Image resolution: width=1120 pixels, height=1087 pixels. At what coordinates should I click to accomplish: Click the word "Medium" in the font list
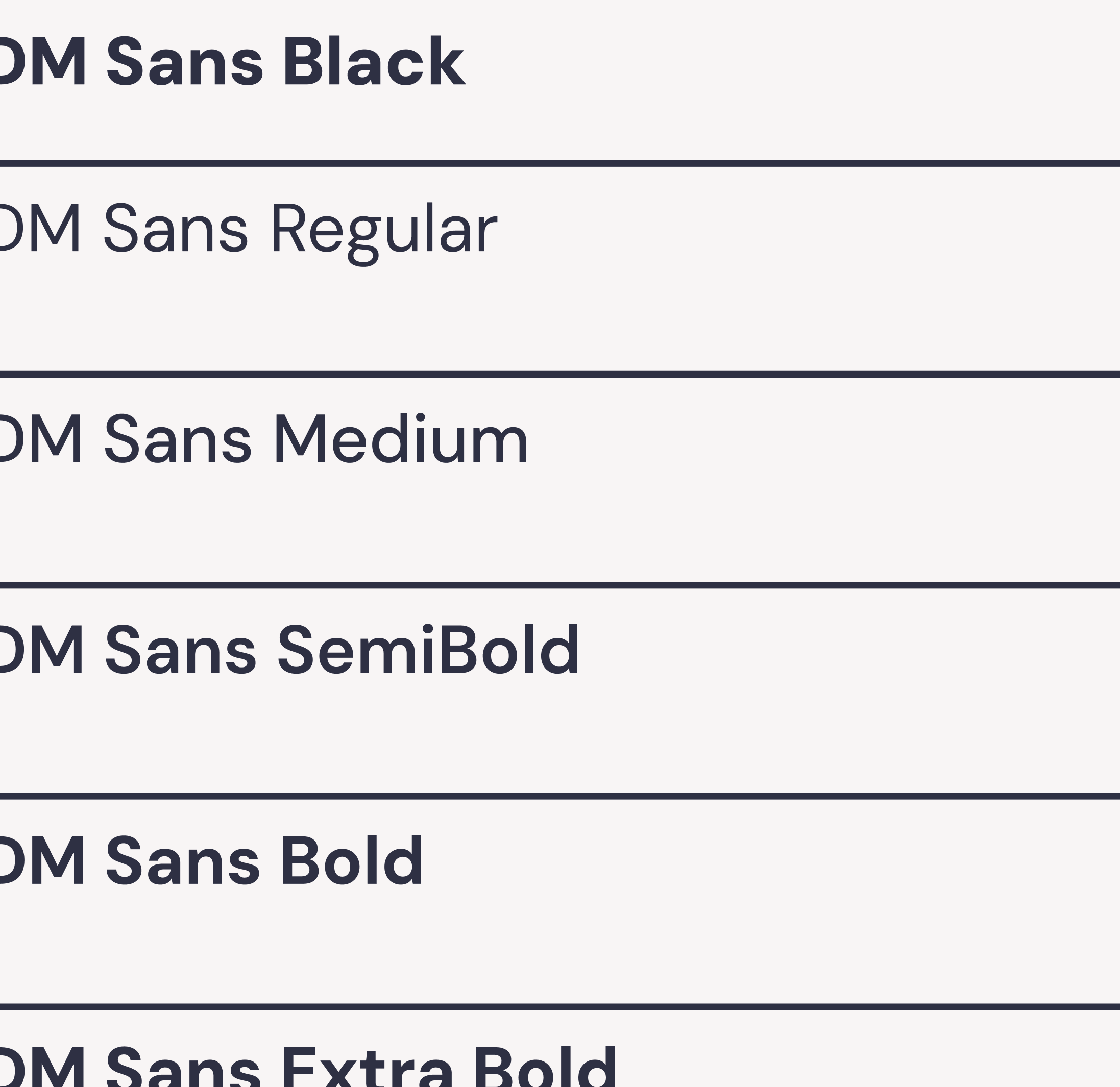(402, 440)
